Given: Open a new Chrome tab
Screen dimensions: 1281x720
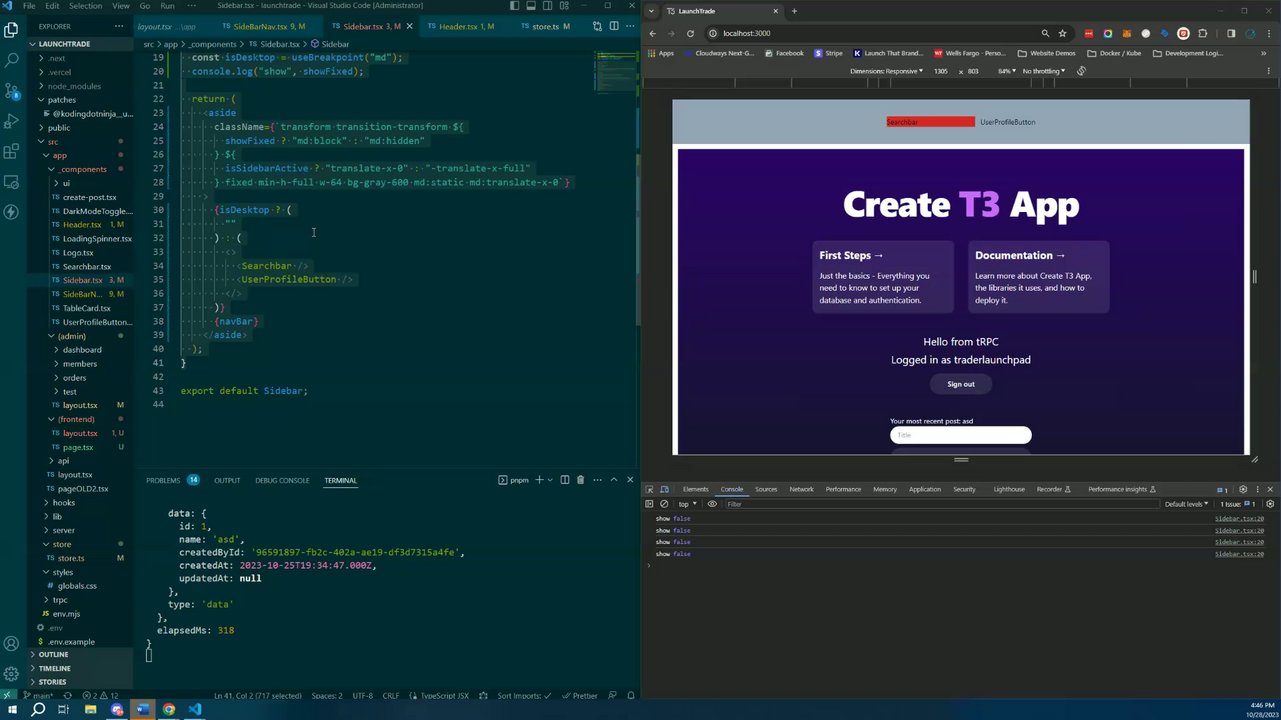Looking at the screenshot, I should point(794,11).
